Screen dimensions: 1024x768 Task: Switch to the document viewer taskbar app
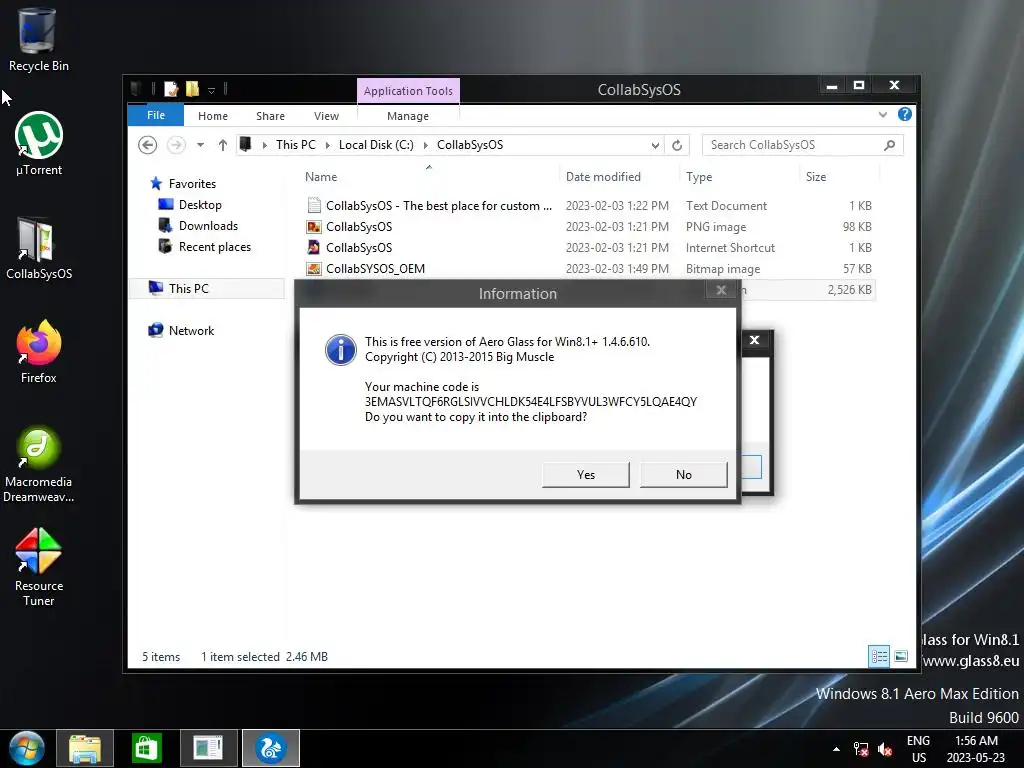(x=209, y=748)
